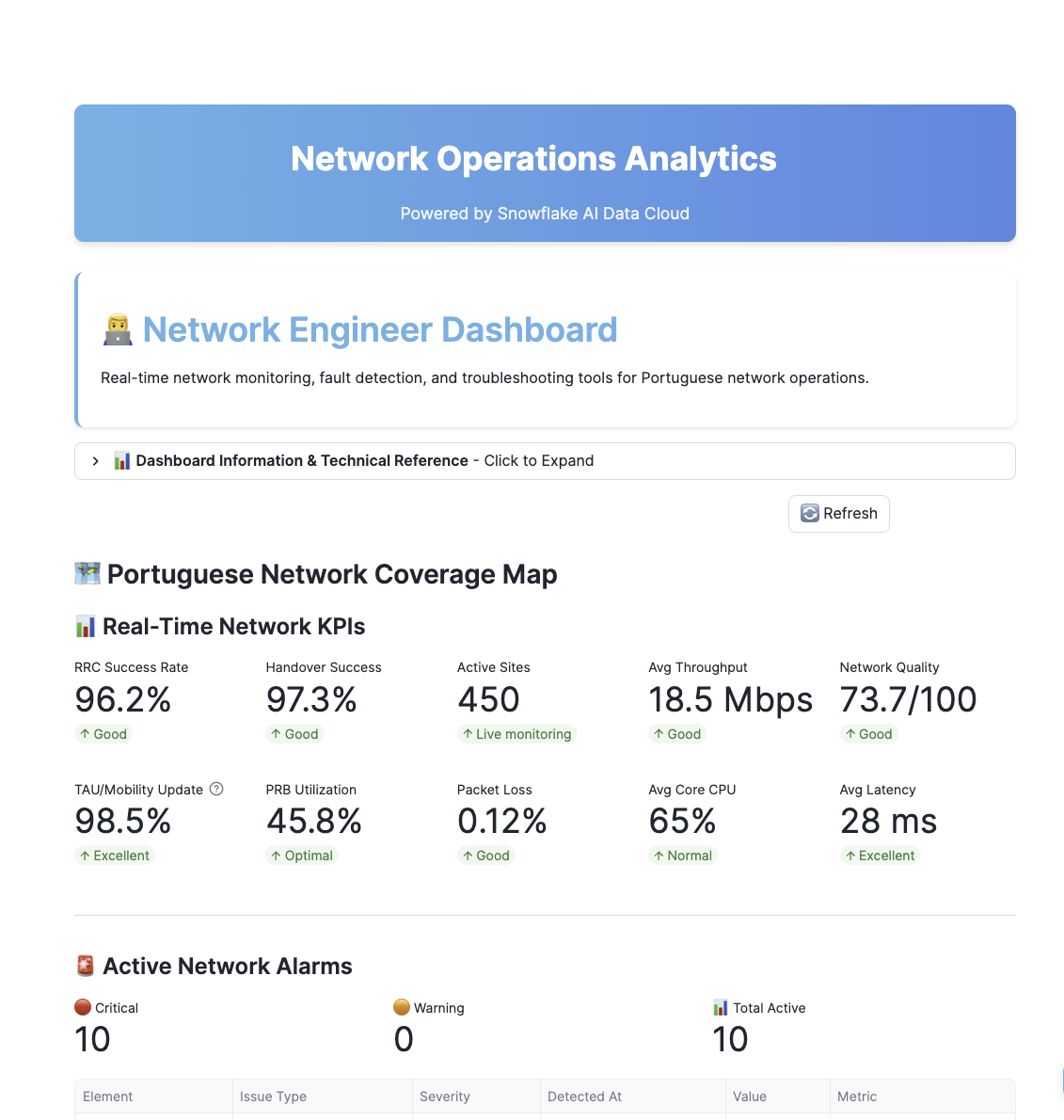Select the red Critical alarm indicator icon
This screenshot has height=1120, width=1064.
82,1007
